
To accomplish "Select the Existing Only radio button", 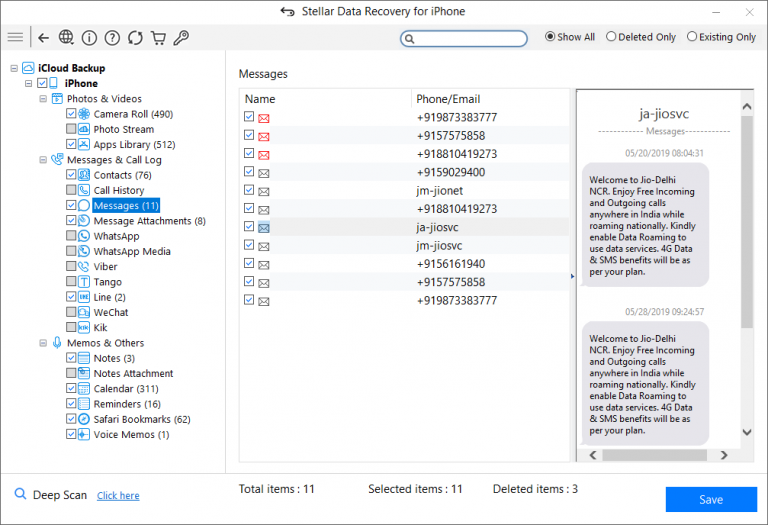I will pyautogui.click(x=692, y=37).
